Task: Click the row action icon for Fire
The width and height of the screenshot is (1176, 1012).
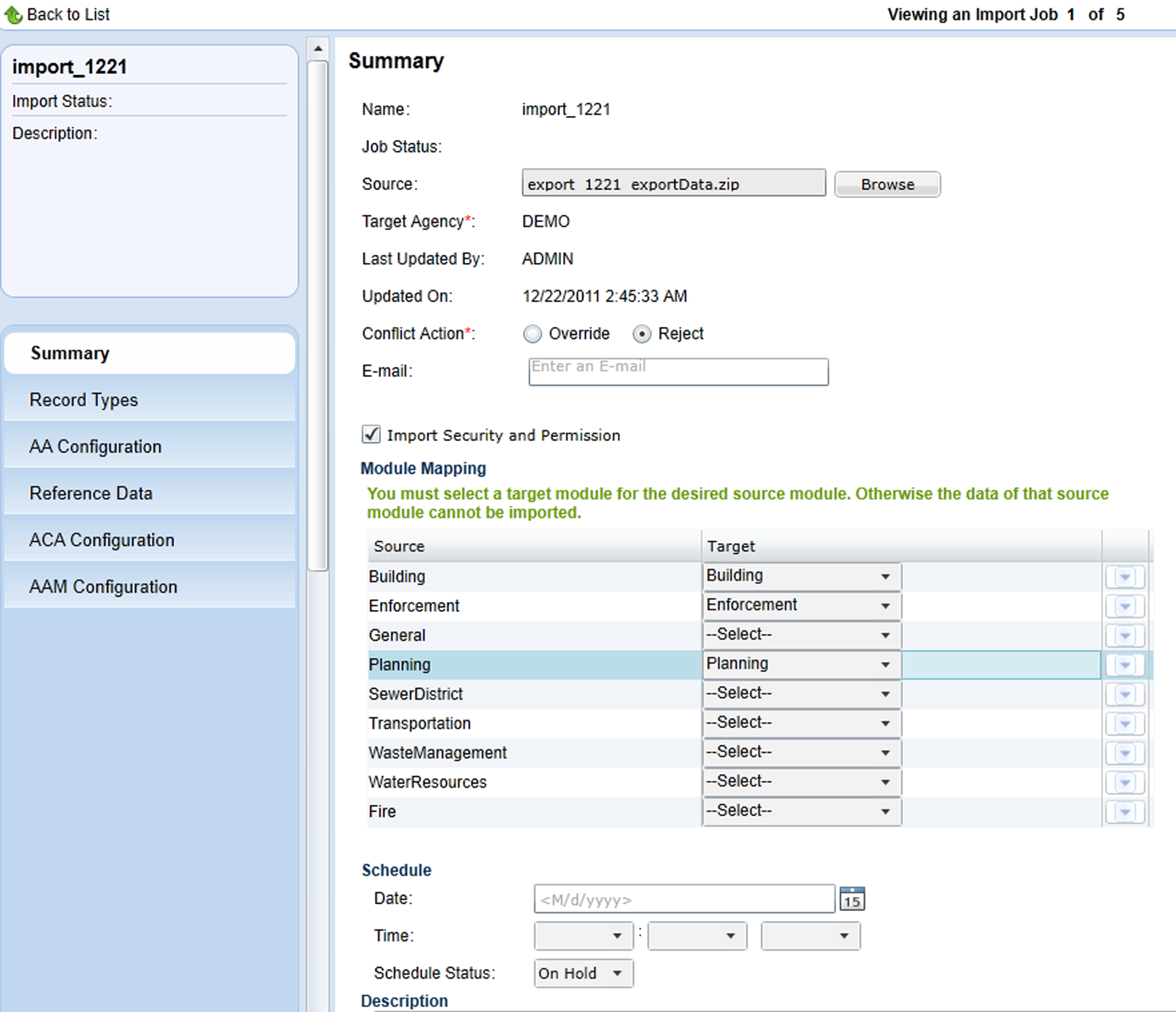Action: (1124, 812)
